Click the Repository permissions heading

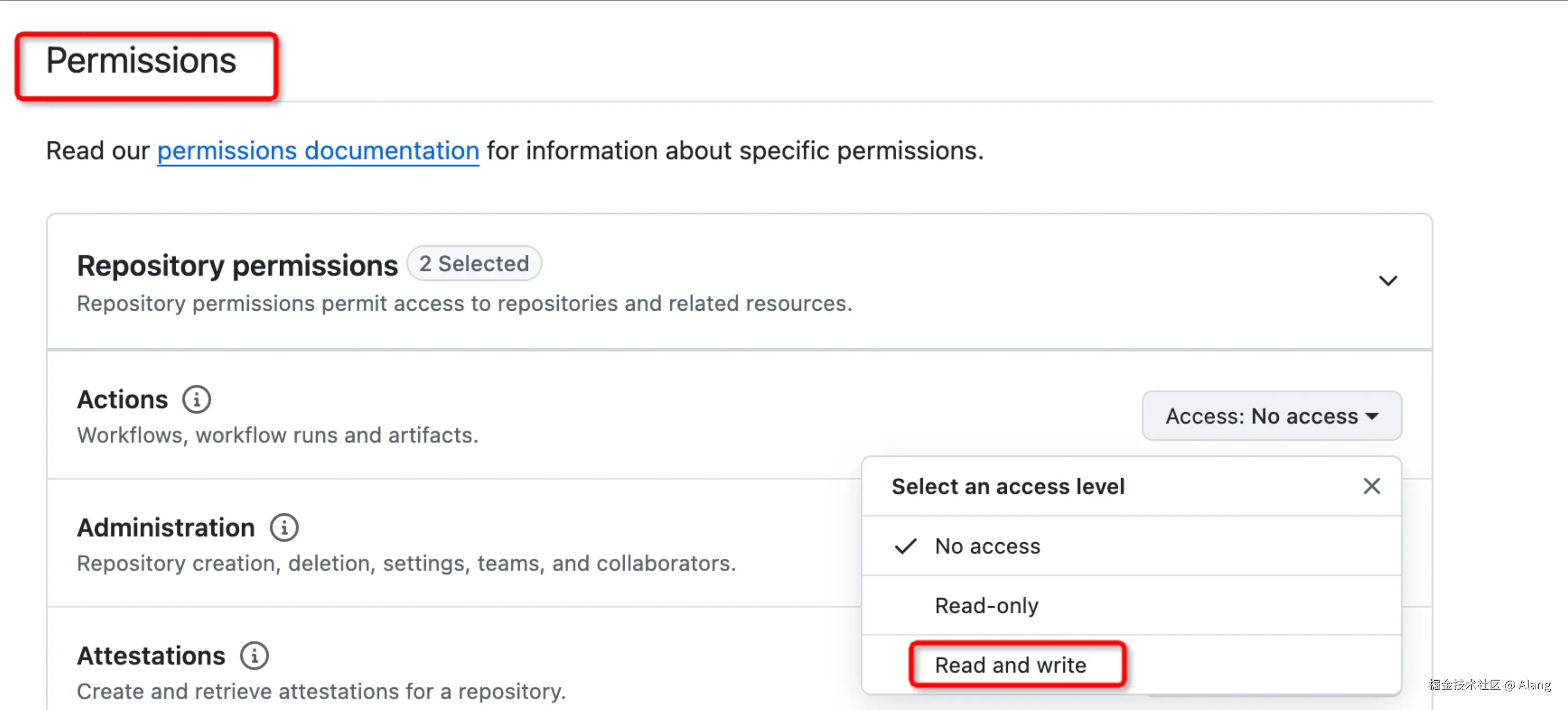(x=237, y=265)
